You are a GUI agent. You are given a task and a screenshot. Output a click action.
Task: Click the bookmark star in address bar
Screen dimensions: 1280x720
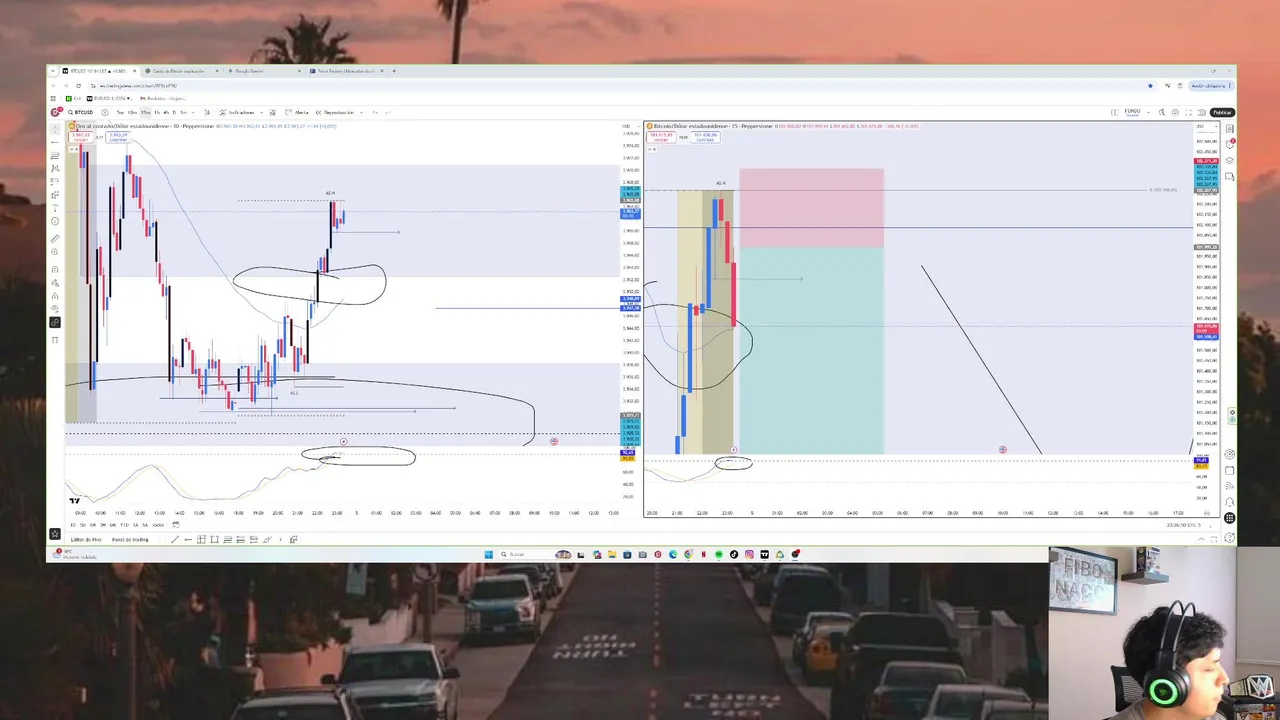coord(1150,86)
